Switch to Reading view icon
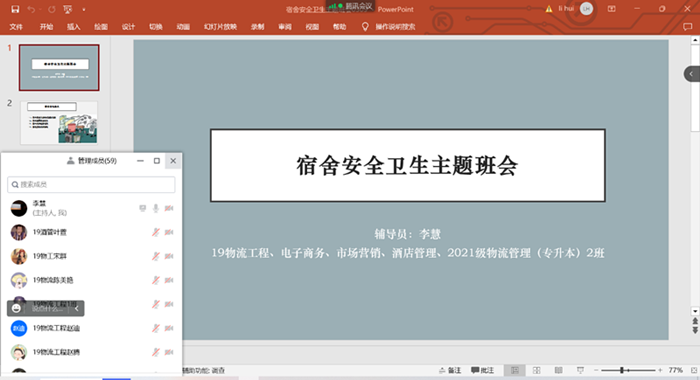The image size is (700, 380). pyautogui.click(x=558, y=370)
